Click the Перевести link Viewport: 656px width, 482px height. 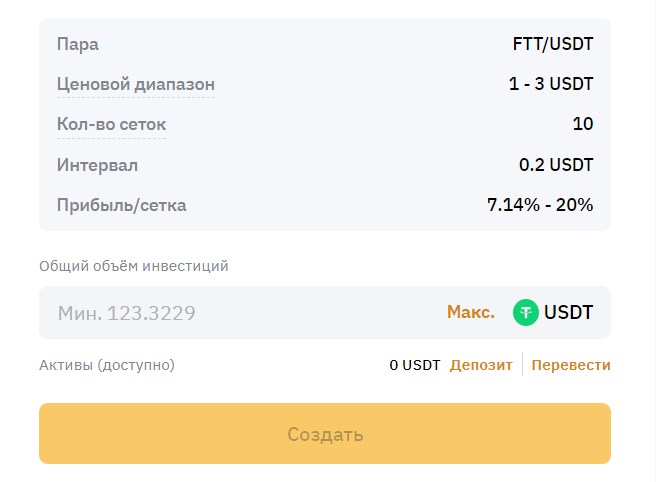[571, 365]
